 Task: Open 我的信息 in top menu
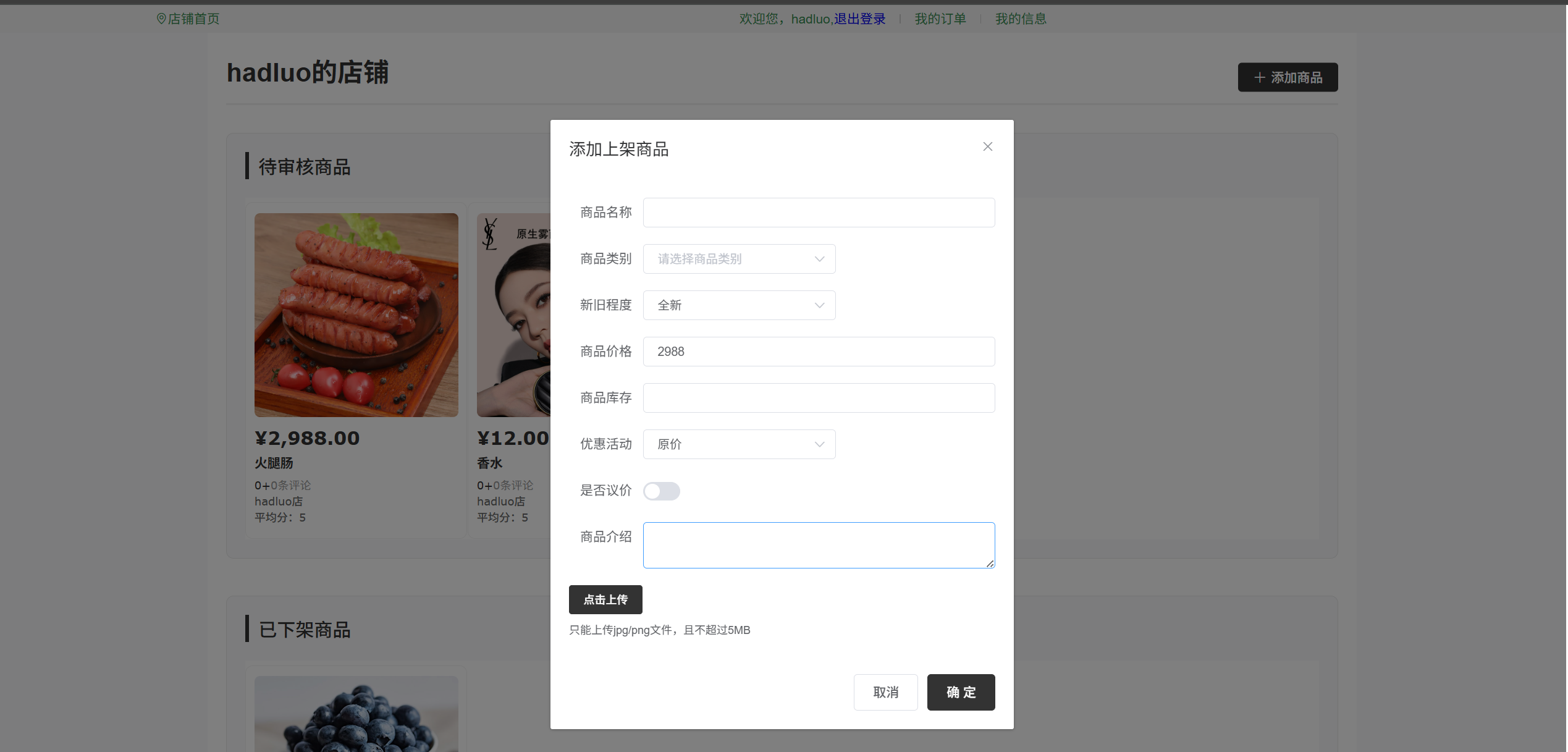point(1020,19)
